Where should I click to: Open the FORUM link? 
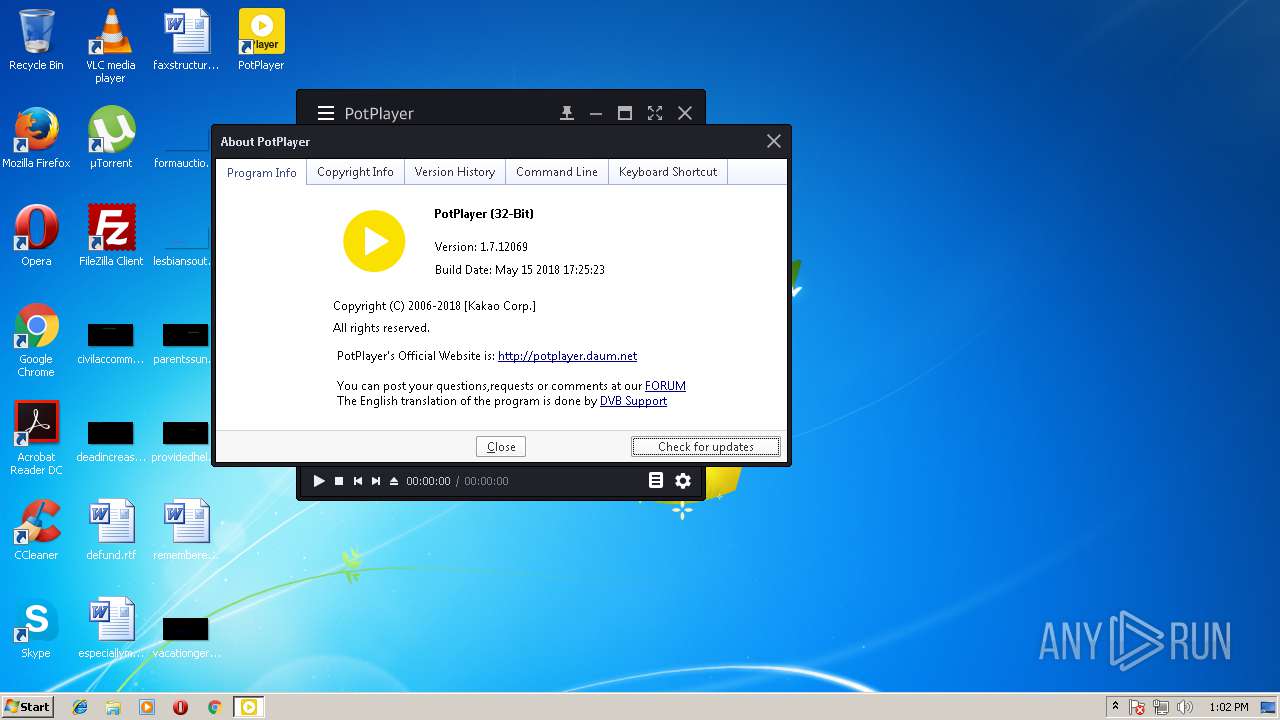[665, 386]
